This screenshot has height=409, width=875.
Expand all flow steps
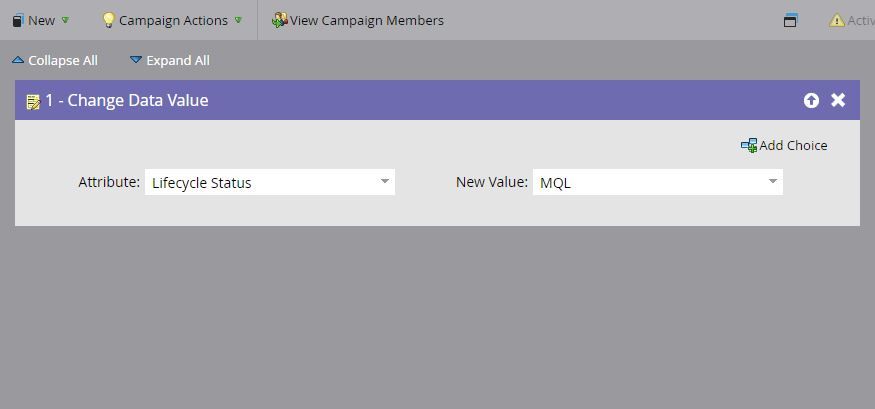click(x=170, y=60)
